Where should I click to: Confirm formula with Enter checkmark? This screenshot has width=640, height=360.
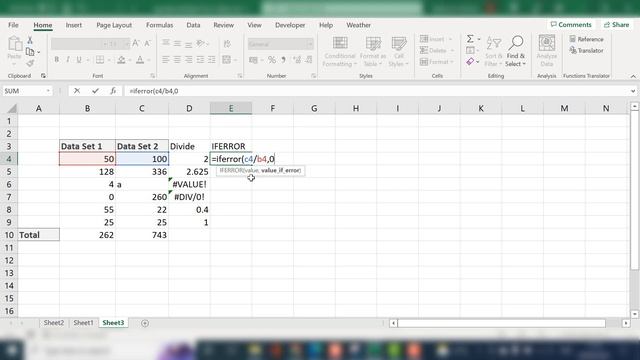pos(95,91)
